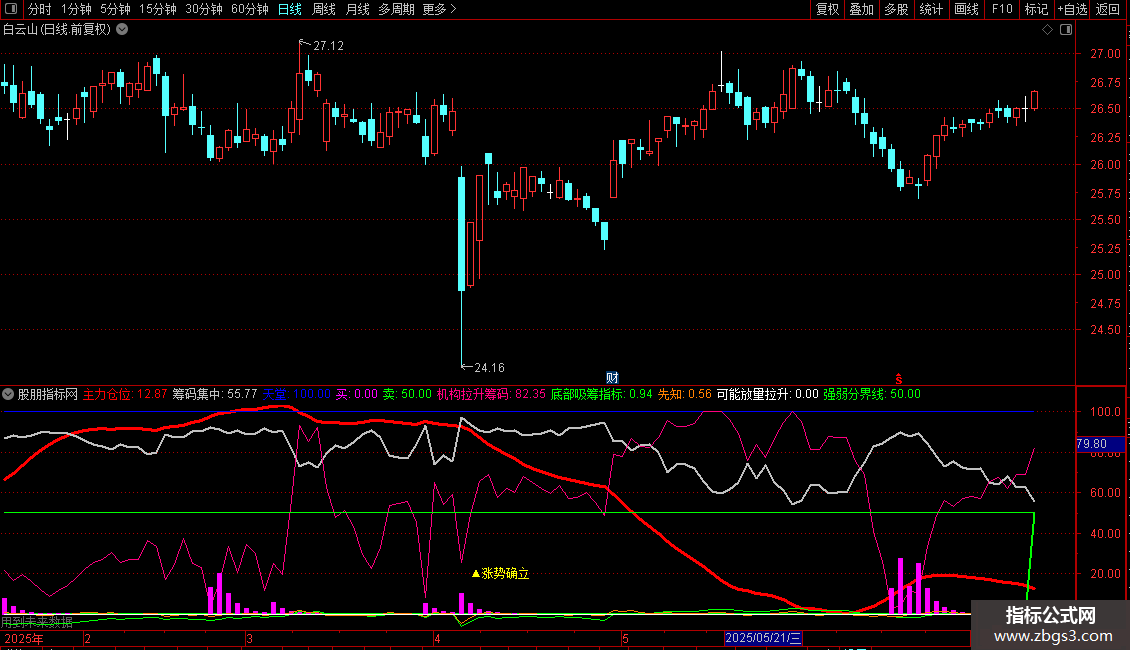
Task: Click the 27.12 high price label
Action: (329, 45)
